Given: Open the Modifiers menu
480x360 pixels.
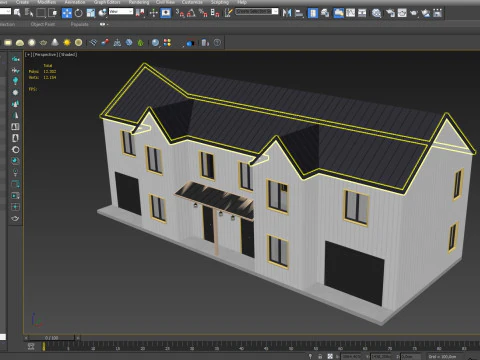Looking at the screenshot, I should pos(47,2).
